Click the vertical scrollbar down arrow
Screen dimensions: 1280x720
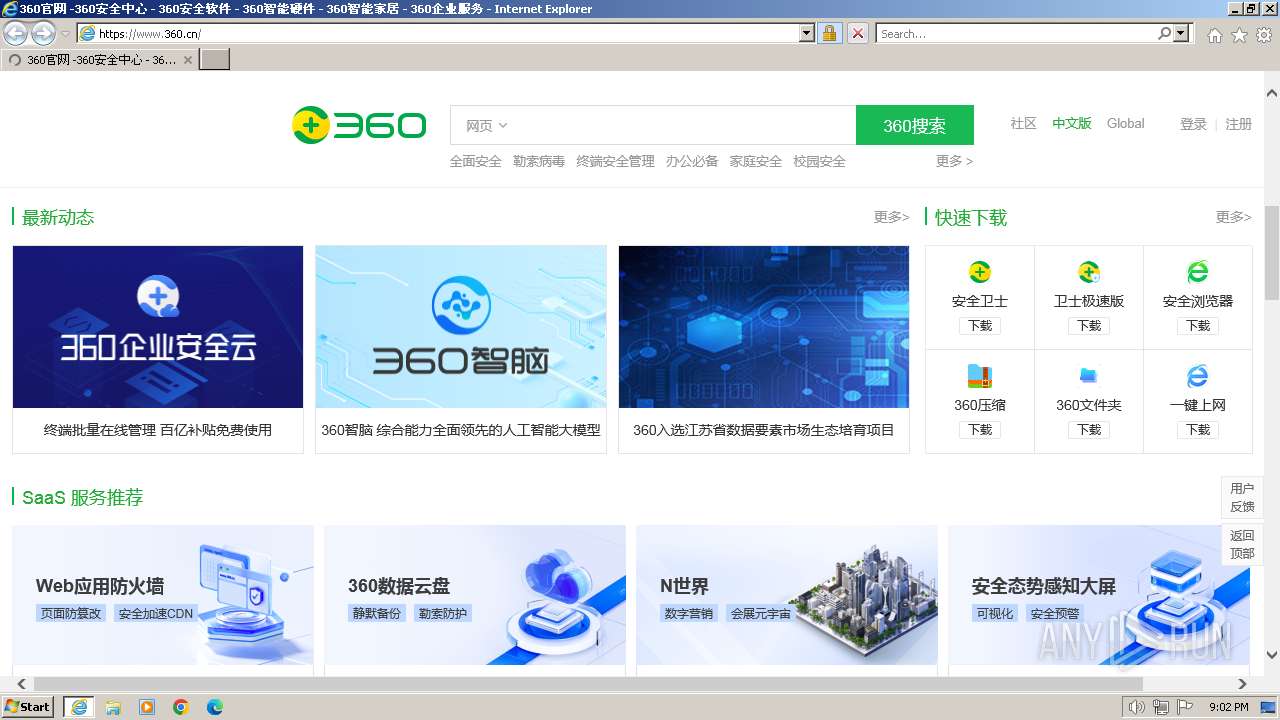pos(1272,655)
